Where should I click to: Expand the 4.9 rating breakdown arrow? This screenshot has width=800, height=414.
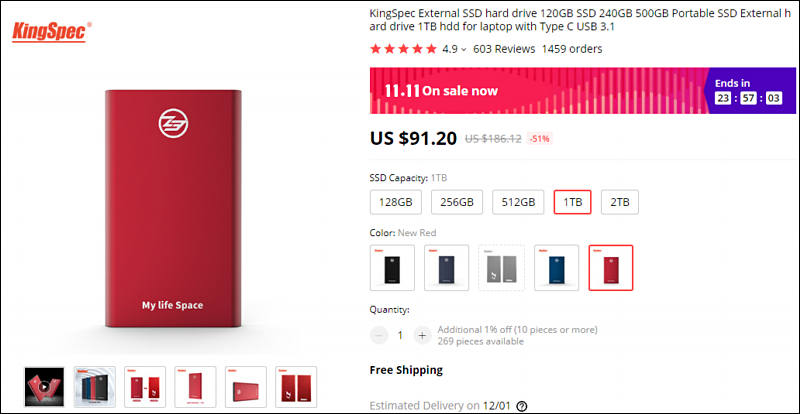tap(463, 49)
